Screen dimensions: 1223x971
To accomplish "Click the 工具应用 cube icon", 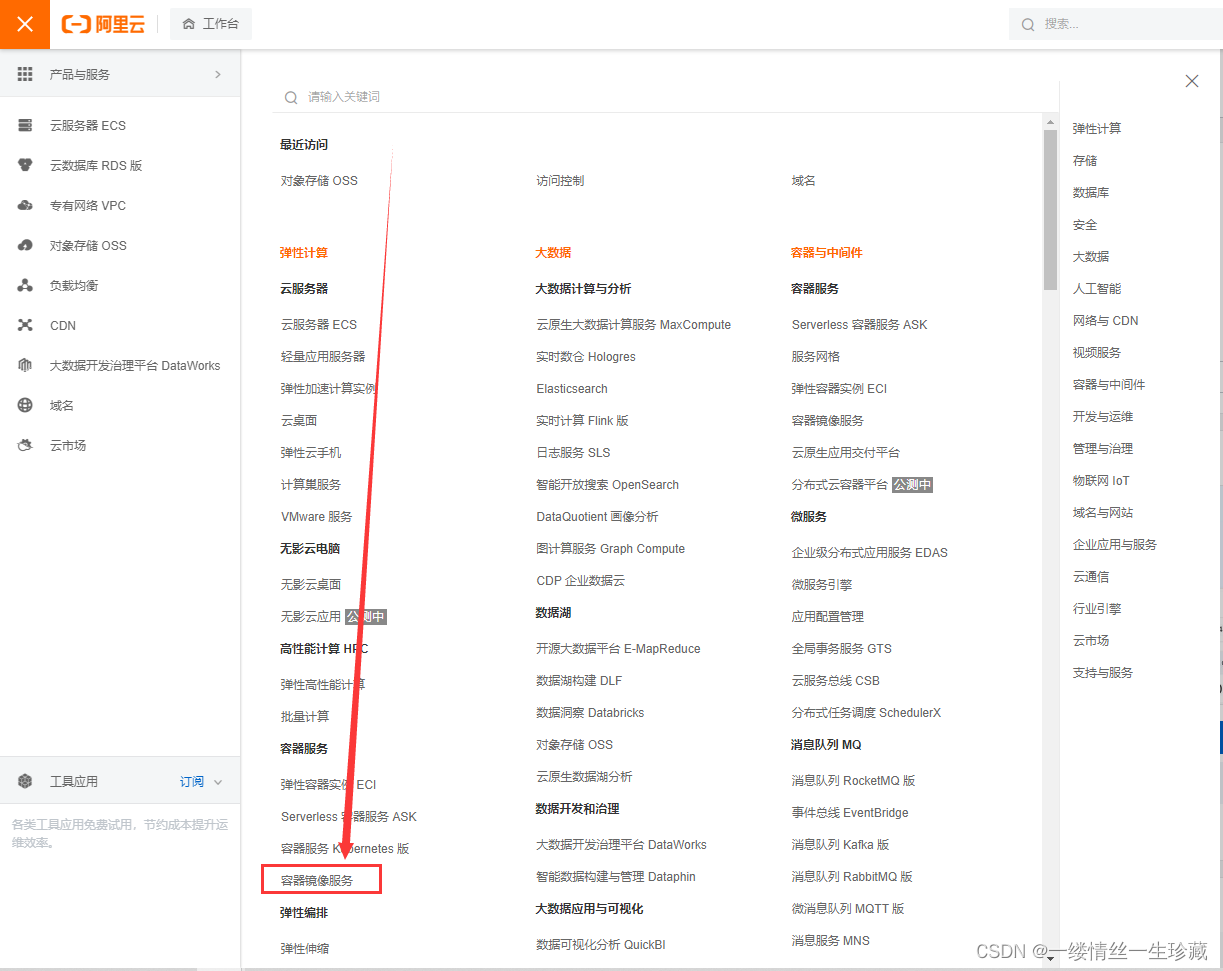I will (26, 781).
